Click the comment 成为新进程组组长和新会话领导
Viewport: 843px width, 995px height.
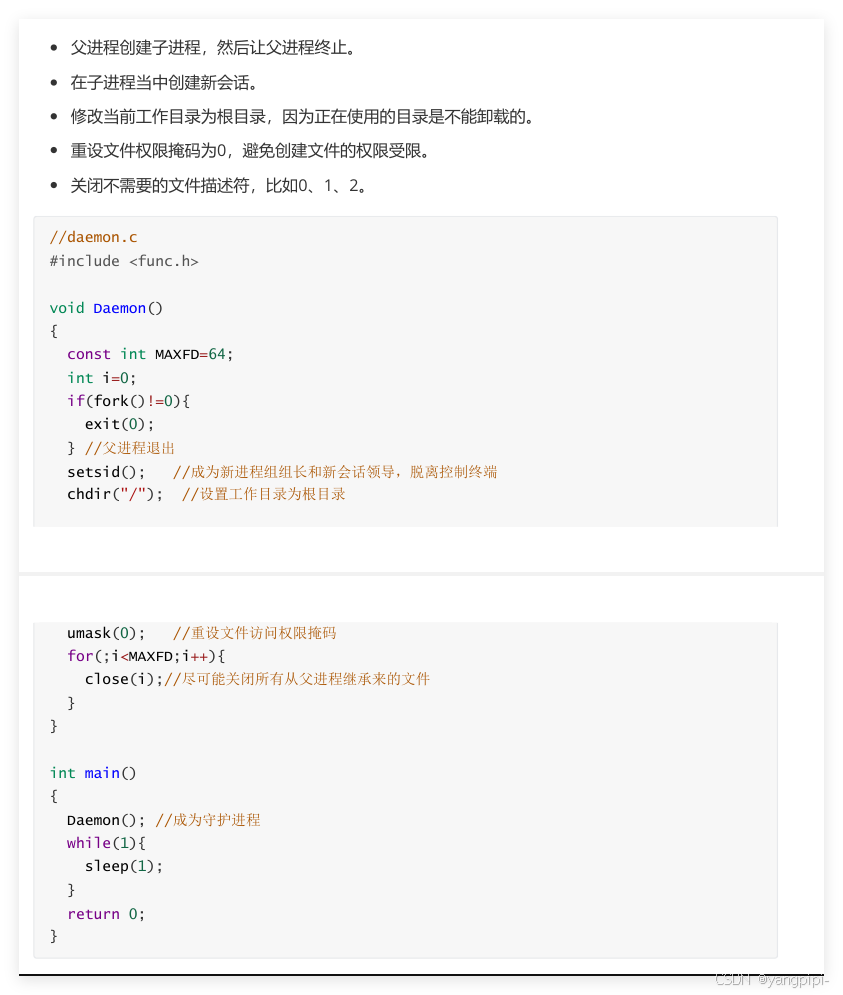pyautogui.click(x=335, y=472)
